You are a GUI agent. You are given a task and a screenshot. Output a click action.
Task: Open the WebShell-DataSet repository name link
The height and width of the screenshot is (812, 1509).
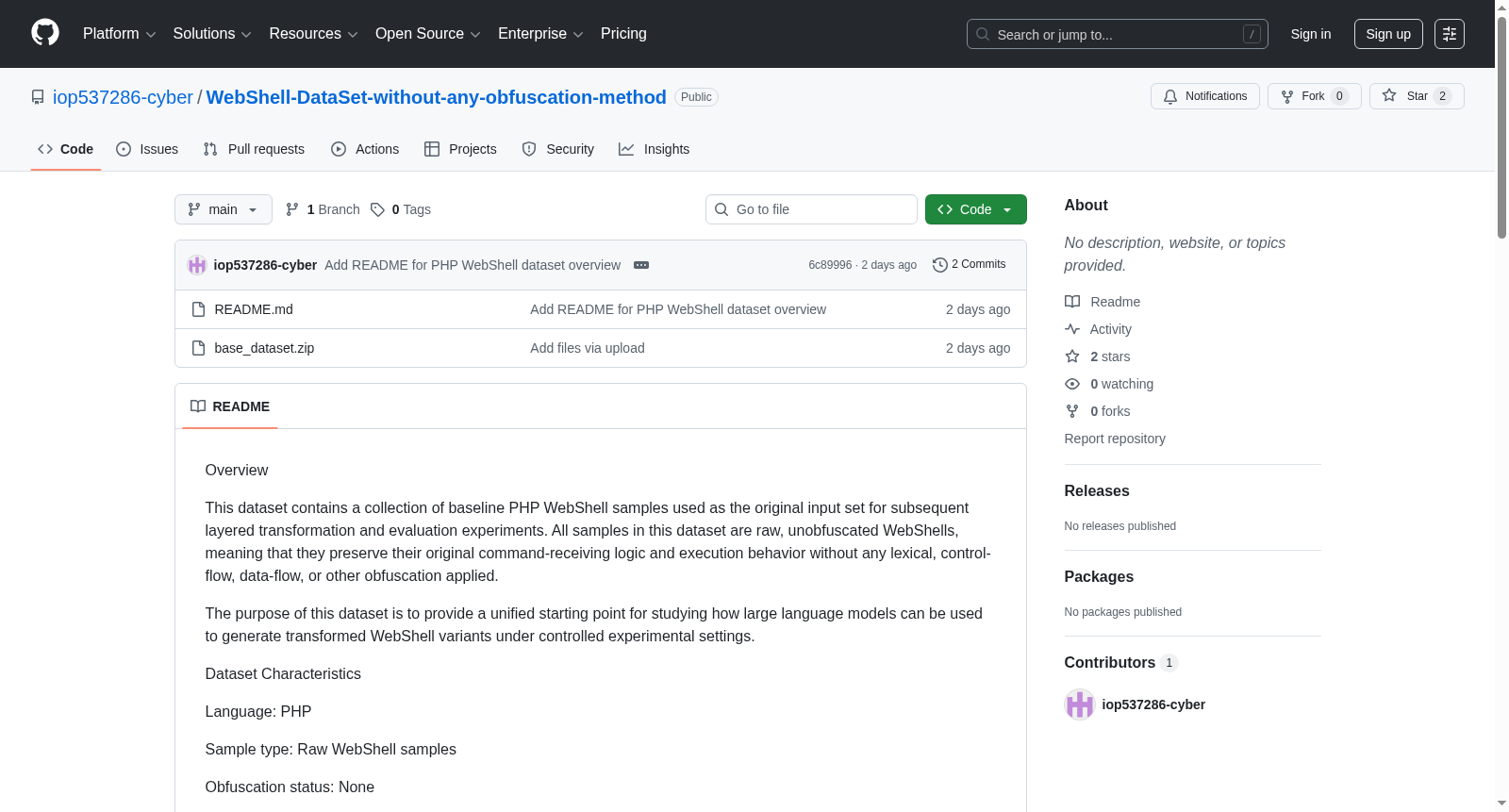pos(437,97)
